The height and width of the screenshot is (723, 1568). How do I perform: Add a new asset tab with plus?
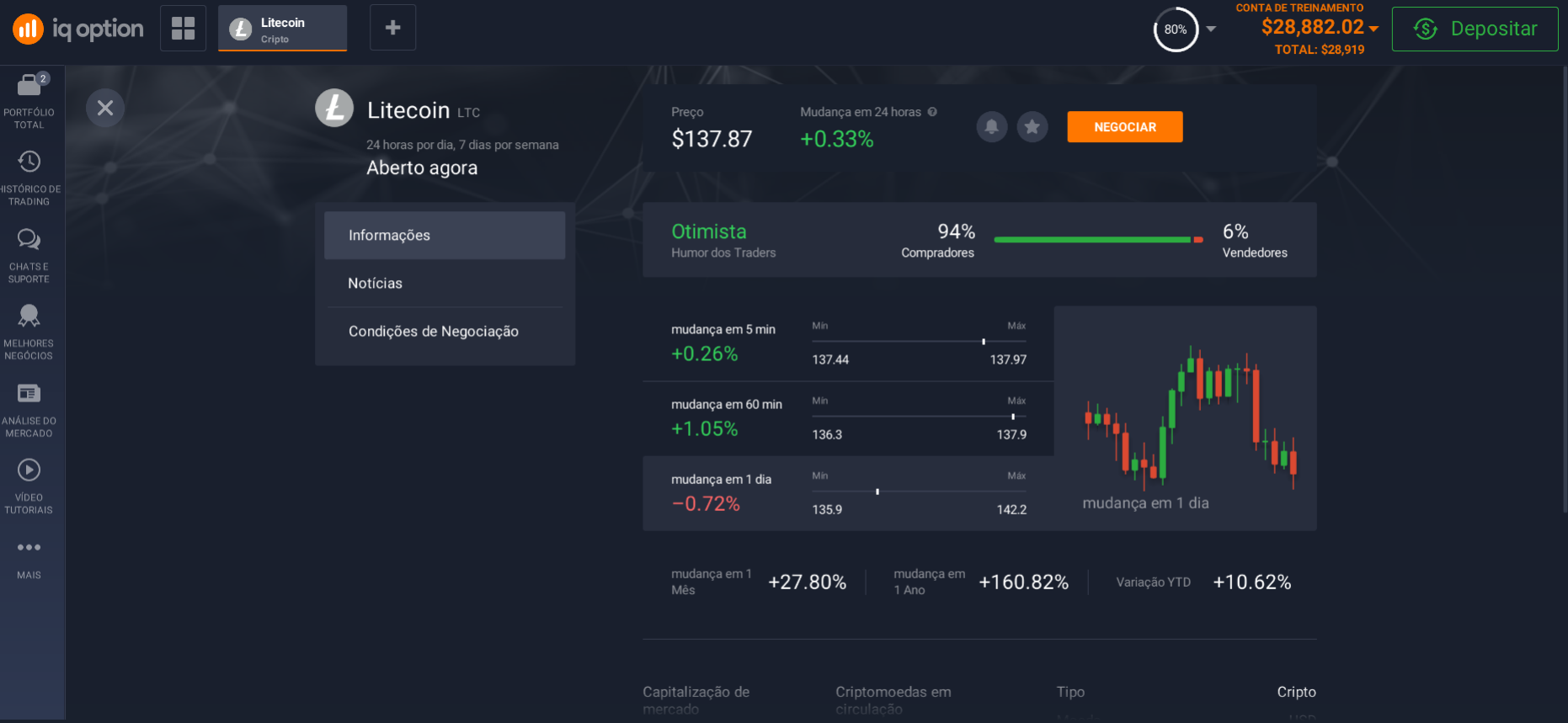392,28
